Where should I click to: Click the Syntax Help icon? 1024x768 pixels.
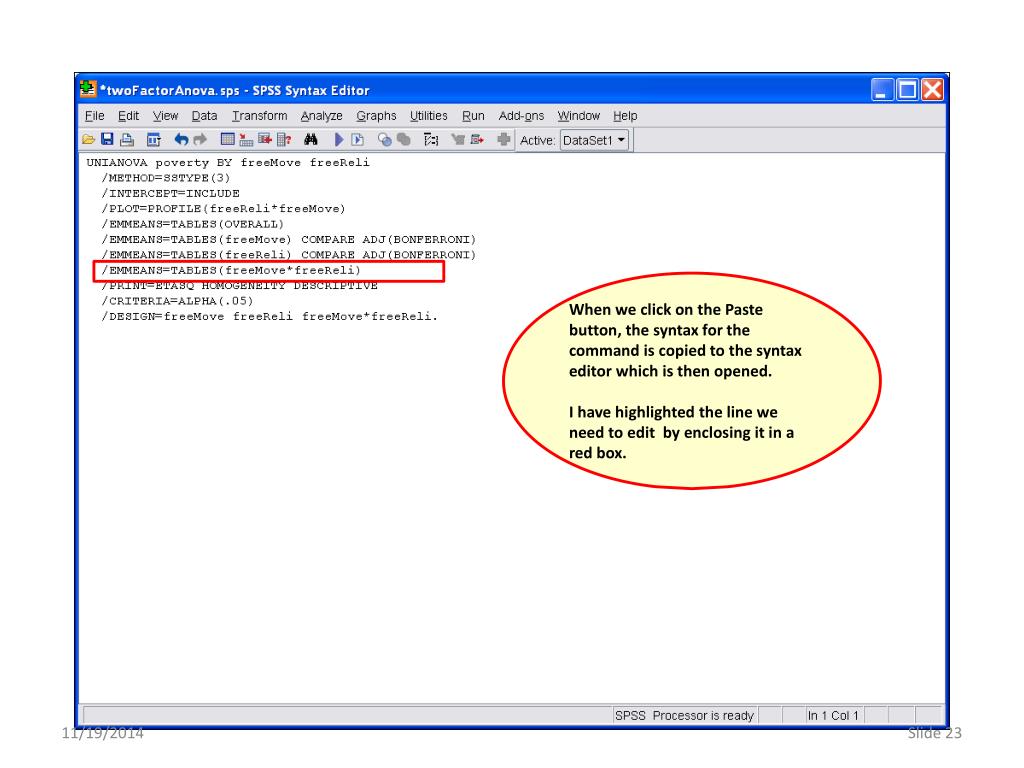(431, 140)
